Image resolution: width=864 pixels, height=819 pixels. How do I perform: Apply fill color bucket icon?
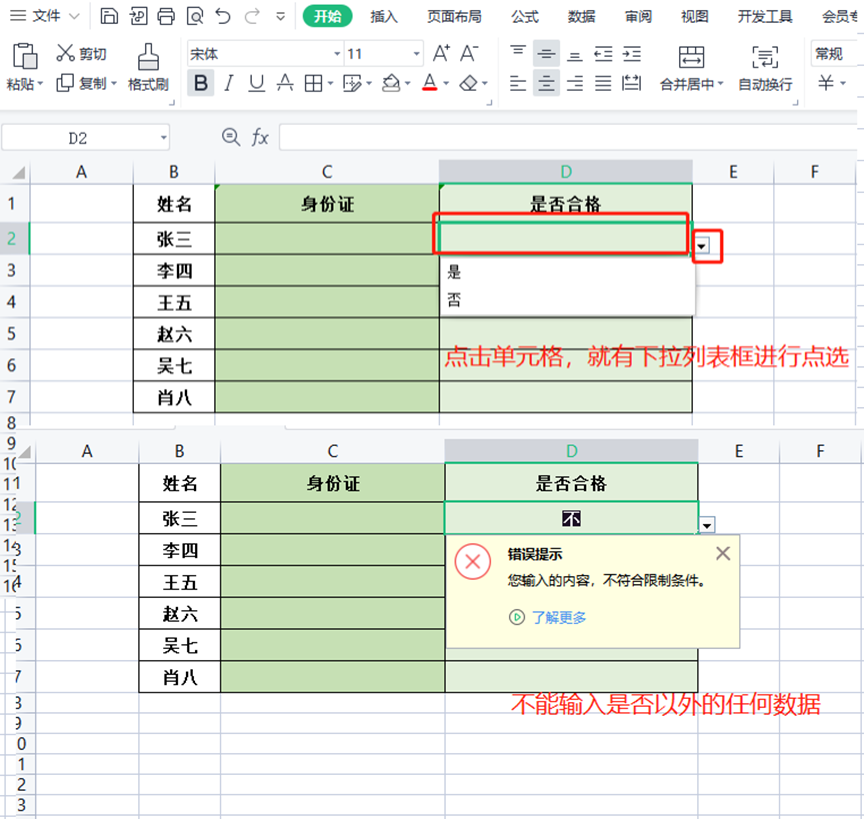pos(391,83)
